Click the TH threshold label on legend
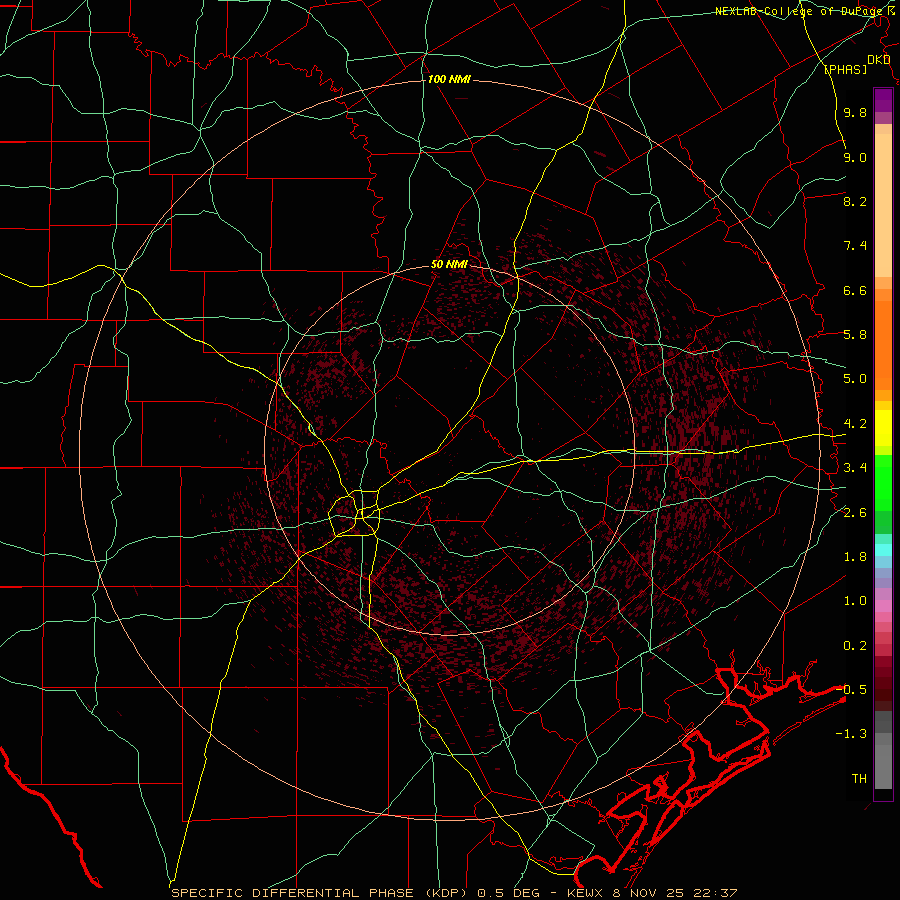This screenshot has height=900, width=900. coord(859,779)
